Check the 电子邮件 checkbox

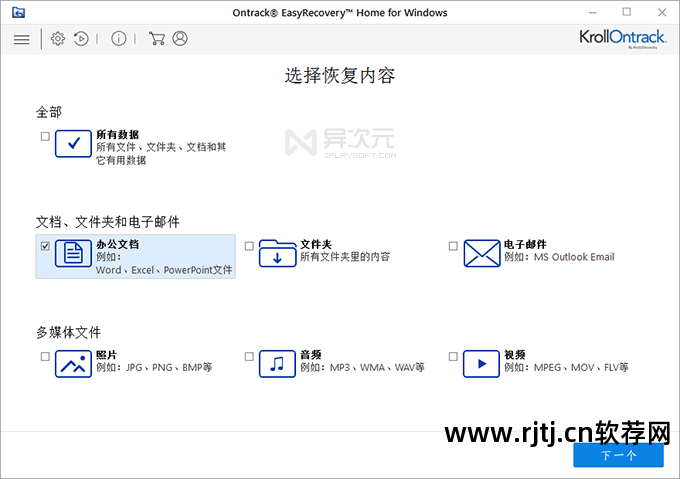[x=453, y=246]
